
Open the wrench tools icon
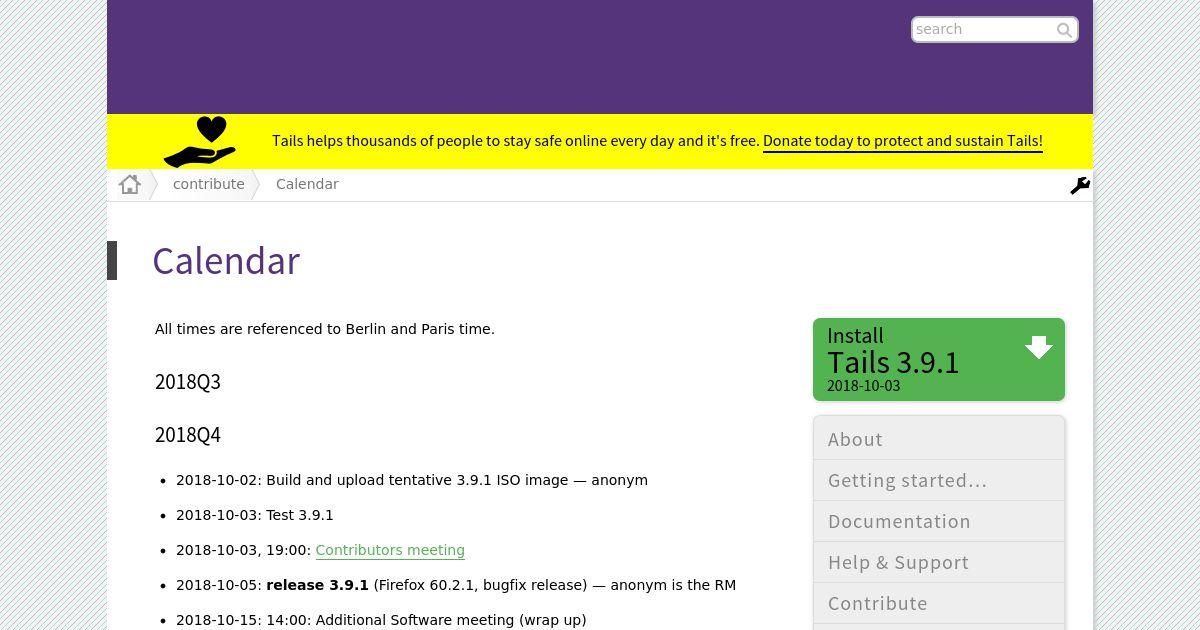pos(1080,186)
